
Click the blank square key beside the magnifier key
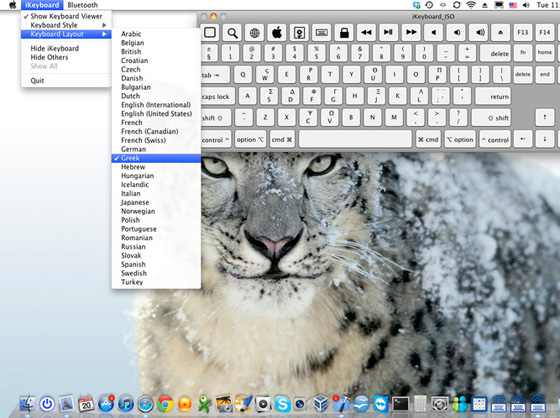coord(210,33)
